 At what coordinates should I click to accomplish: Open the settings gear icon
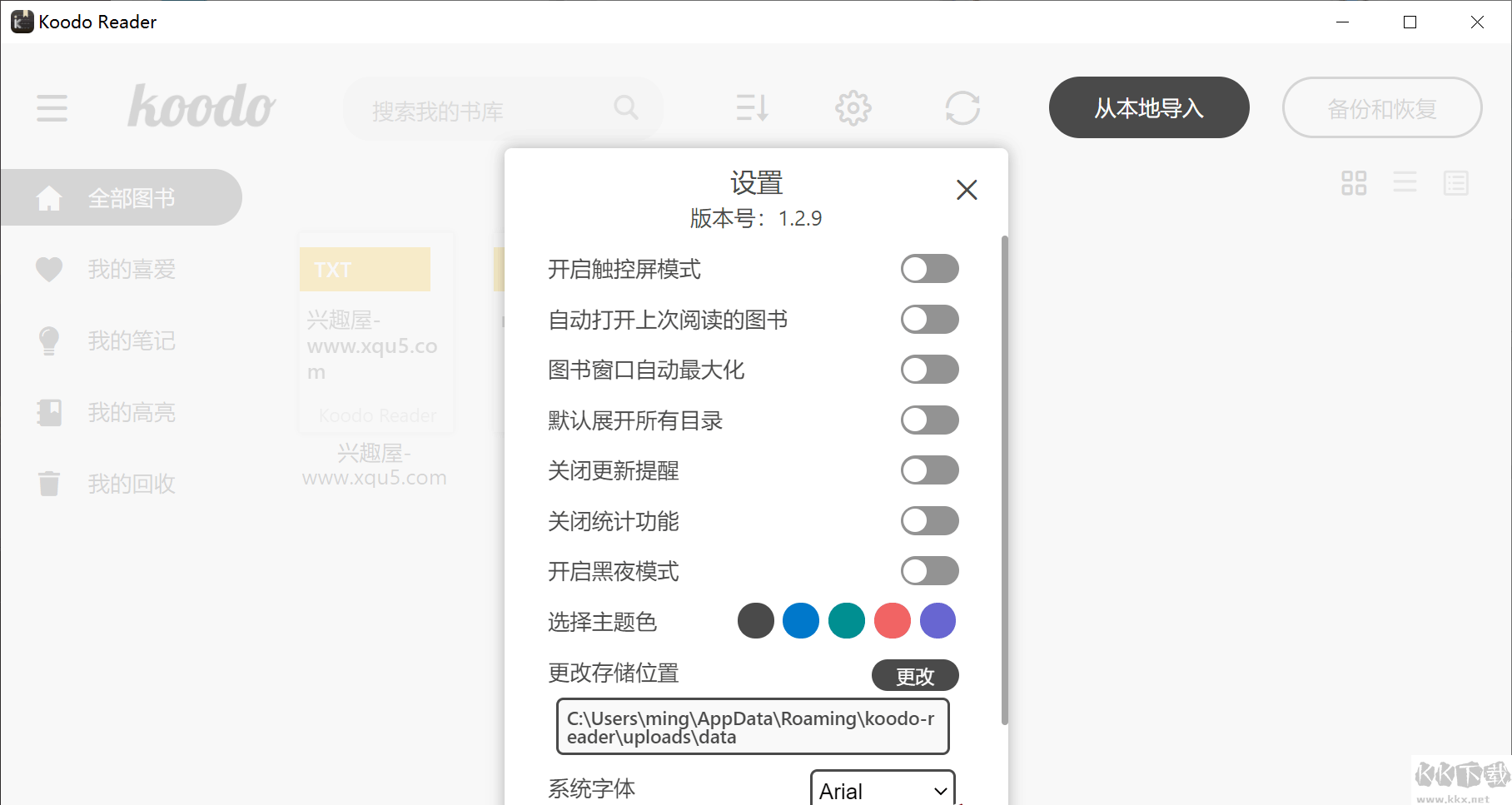[853, 107]
